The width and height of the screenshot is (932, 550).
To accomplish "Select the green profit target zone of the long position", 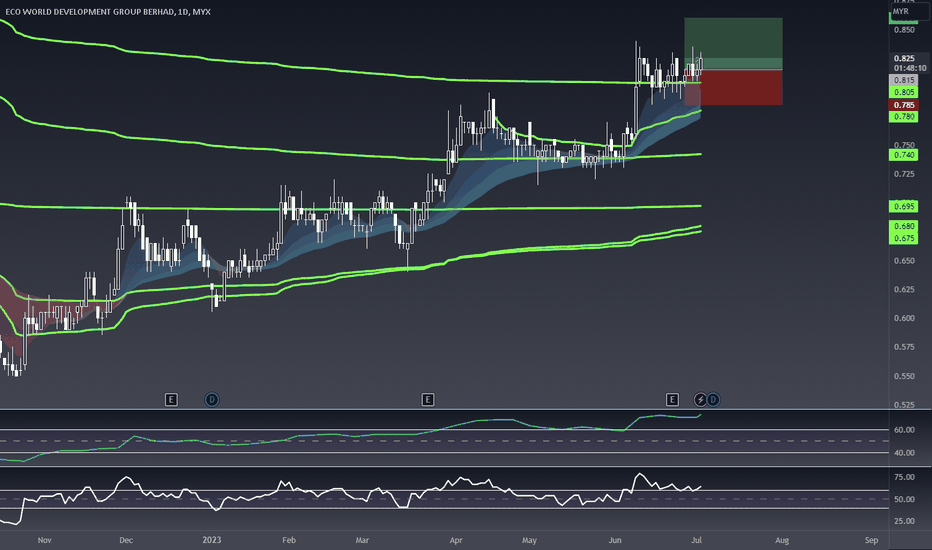I will (733, 43).
